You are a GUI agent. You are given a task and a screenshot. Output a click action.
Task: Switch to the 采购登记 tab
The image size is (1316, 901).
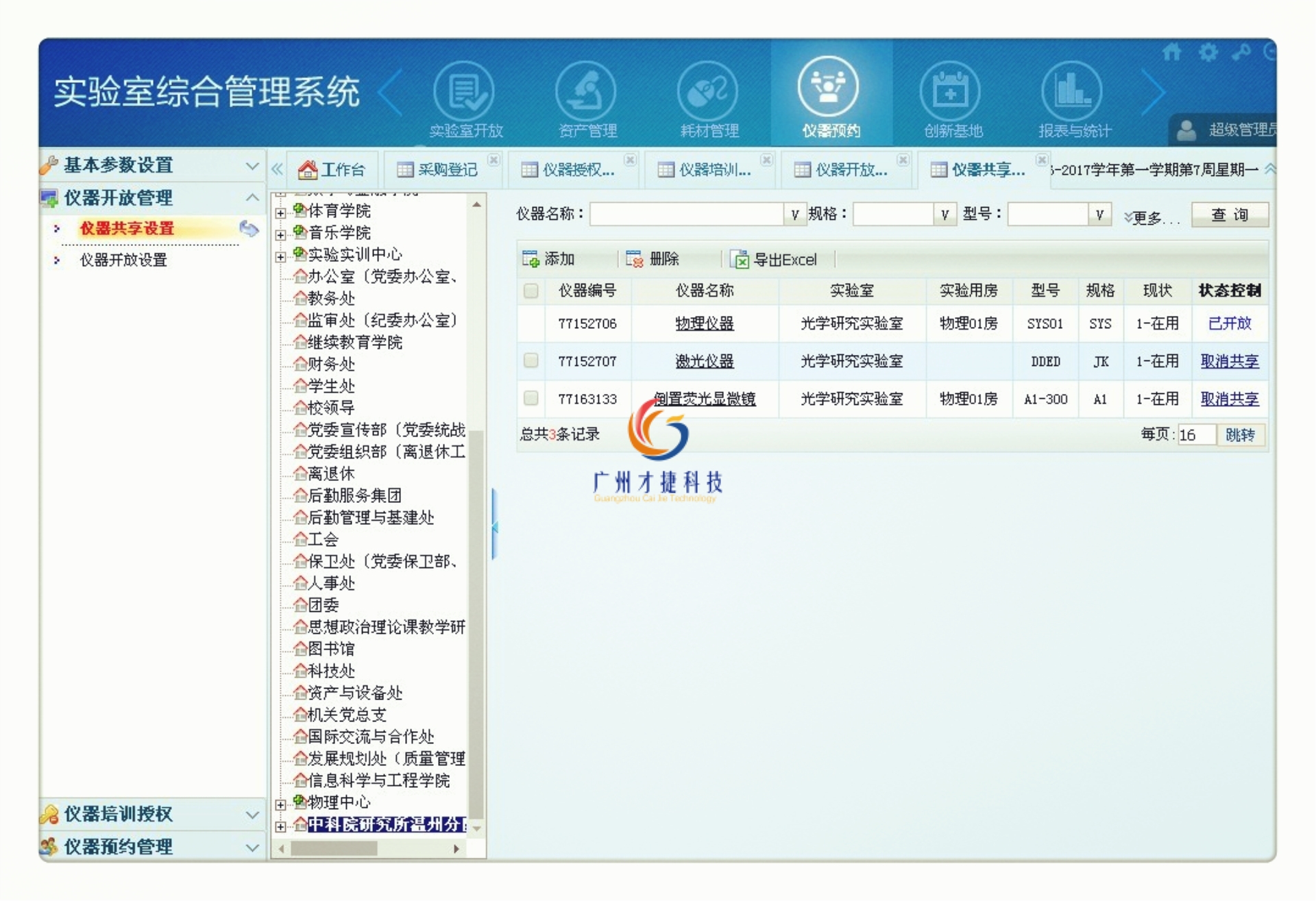pyautogui.click(x=439, y=170)
